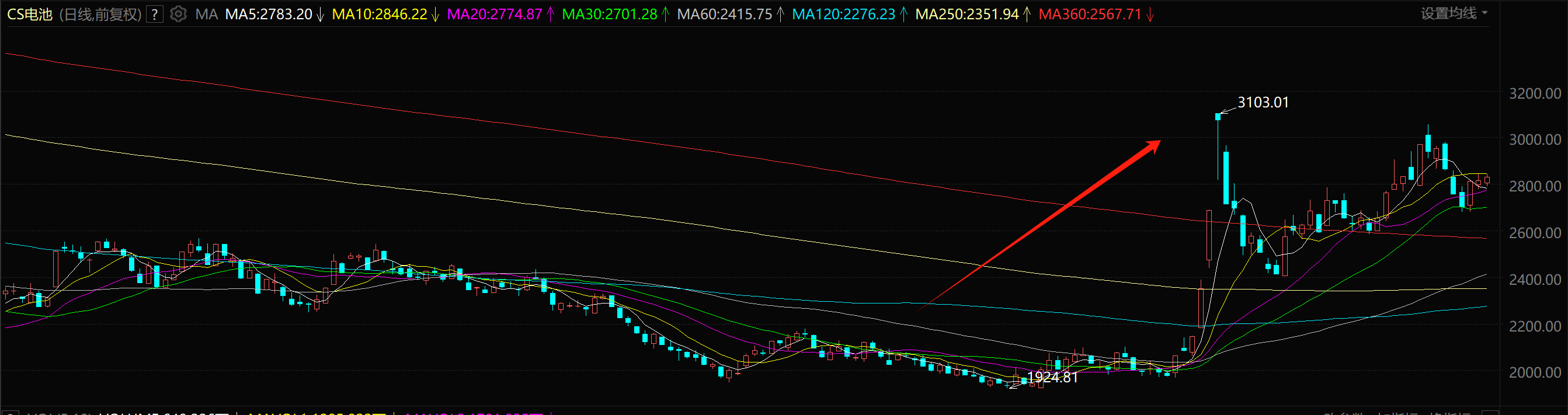The width and height of the screenshot is (1568, 415).
Task: Select the CS电池 chart title
Action: (x=30, y=14)
